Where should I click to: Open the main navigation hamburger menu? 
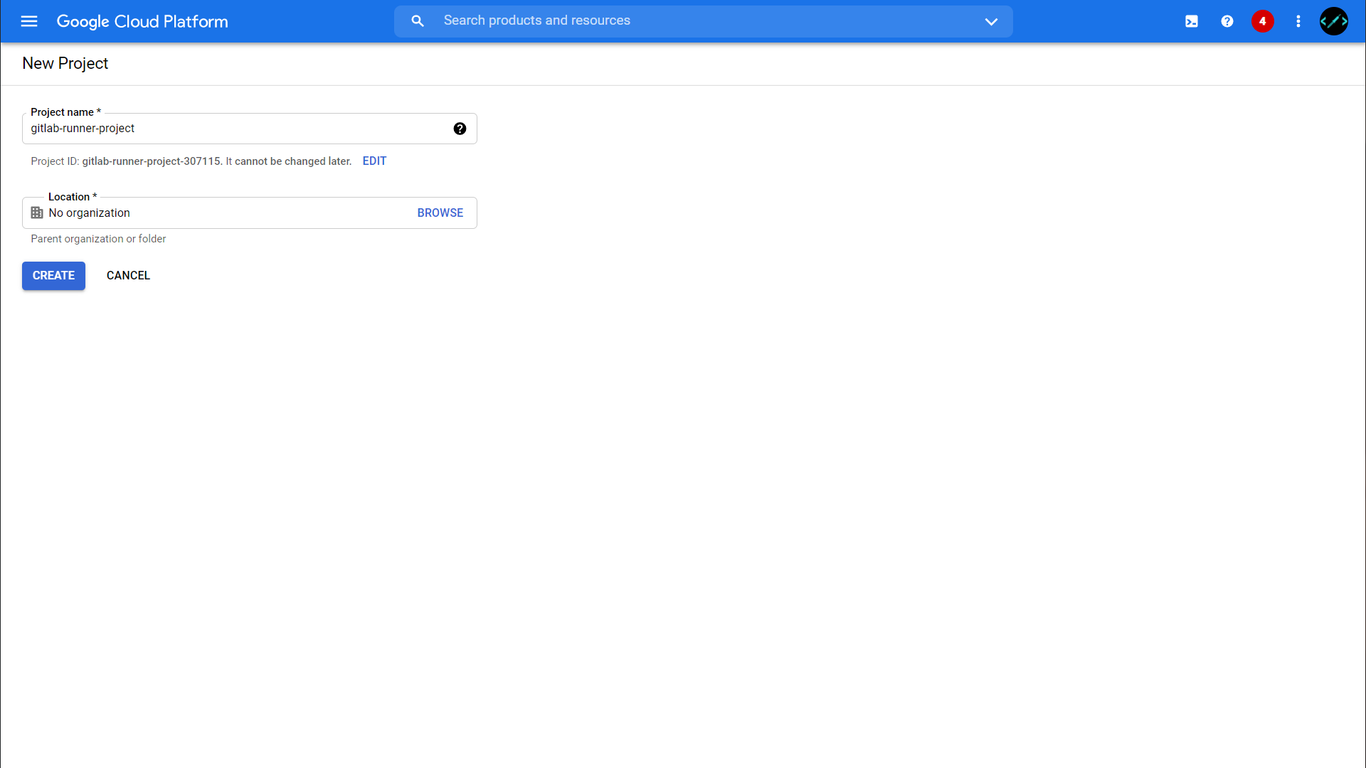(29, 21)
